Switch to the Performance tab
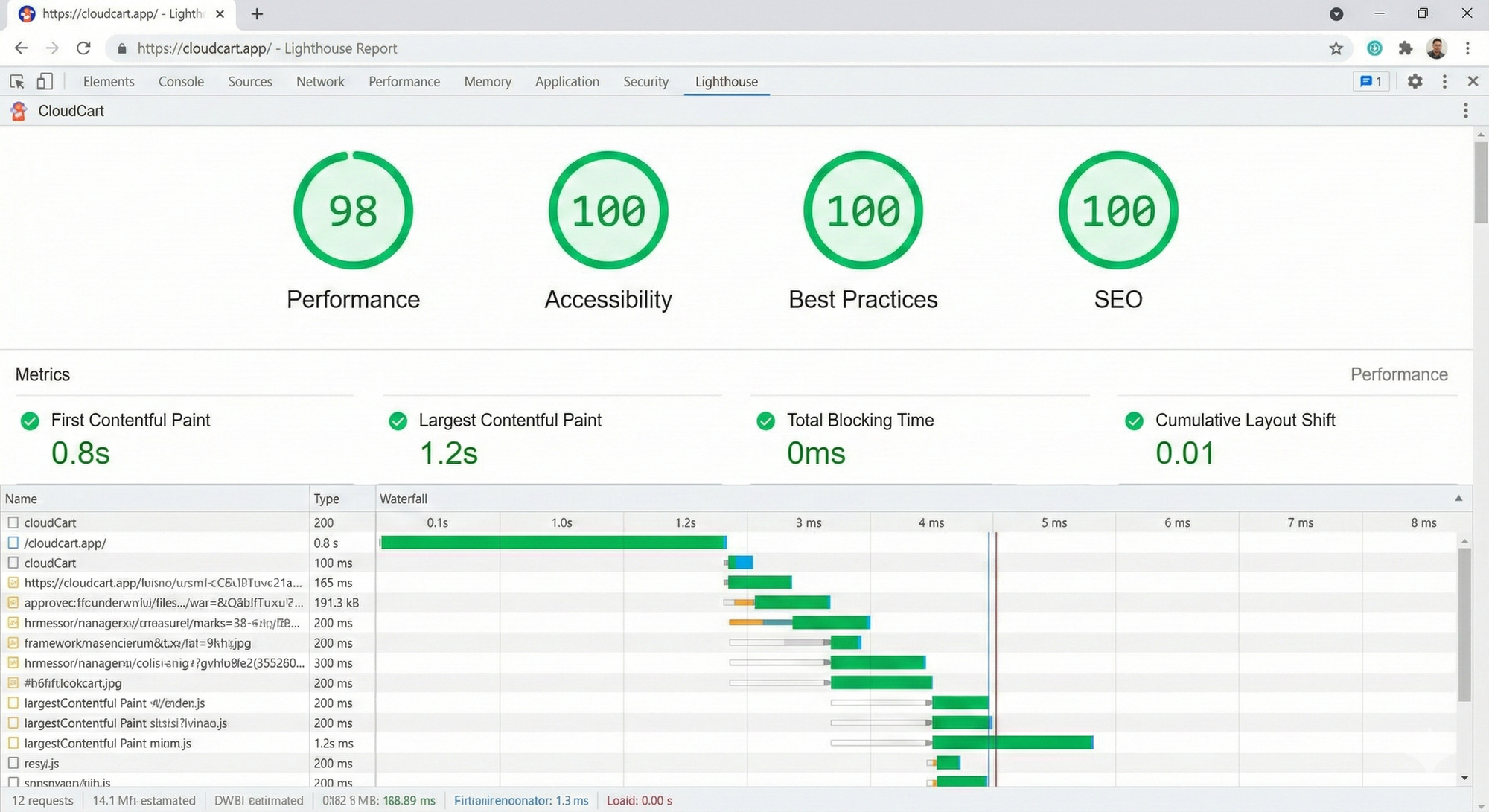This screenshot has height=812, width=1489. 404,82
